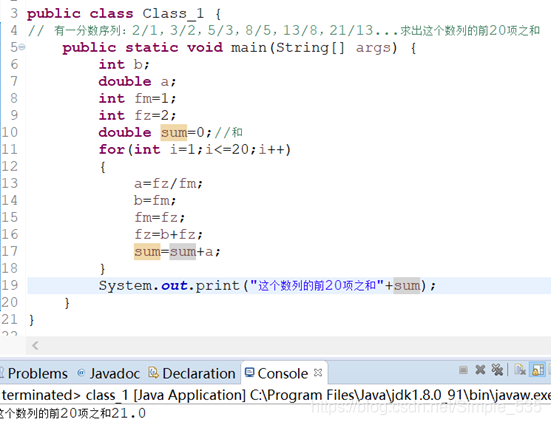Click 'int fz=2;' declaration
Viewport: 551px width, 425px height.
137,115
